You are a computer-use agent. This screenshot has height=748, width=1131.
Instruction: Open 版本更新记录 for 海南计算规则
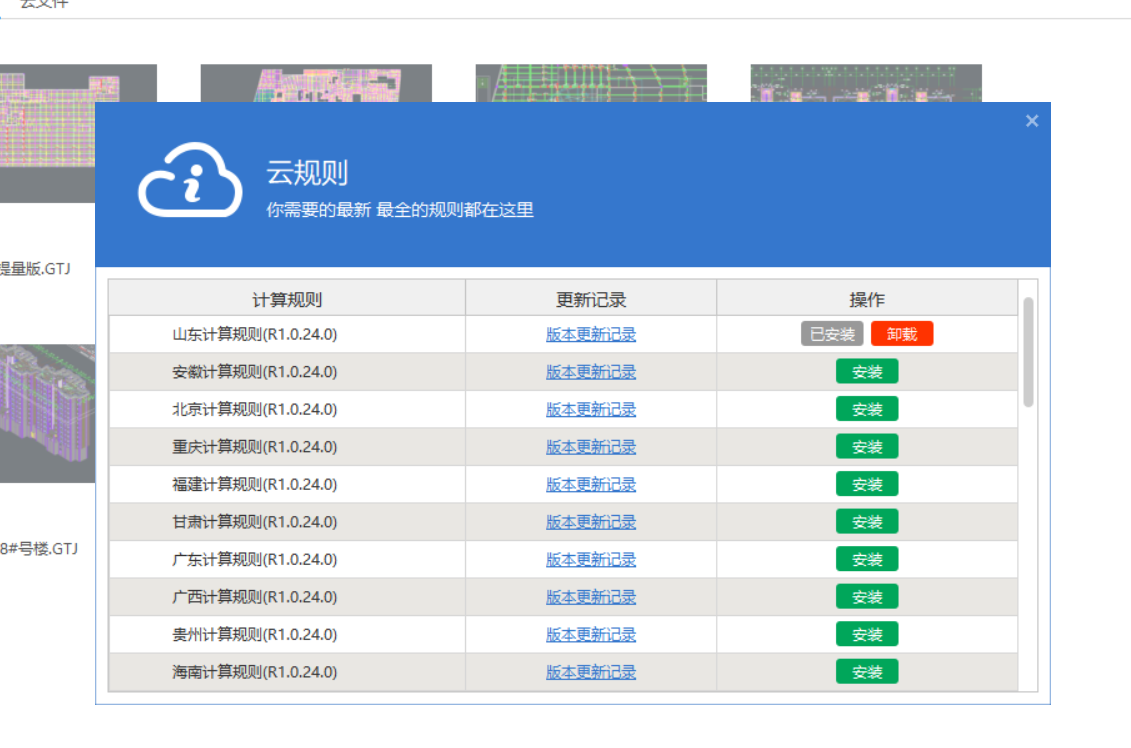point(591,672)
